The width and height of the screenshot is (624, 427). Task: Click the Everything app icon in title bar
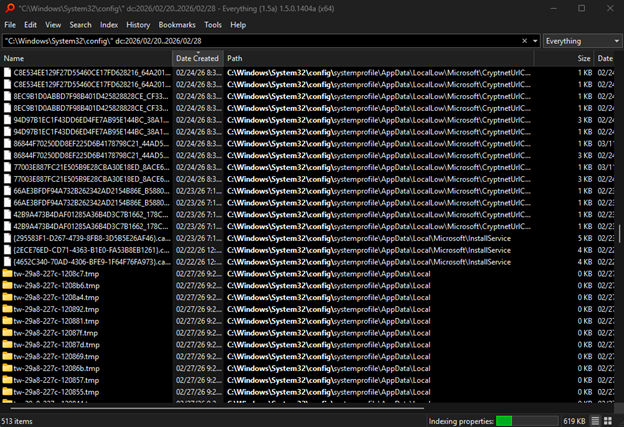coord(8,8)
